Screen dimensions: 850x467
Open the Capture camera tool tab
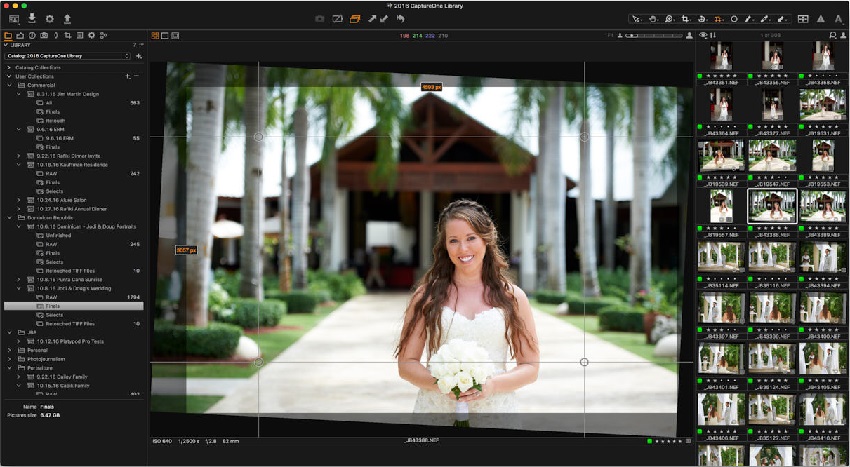(x=44, y=36)
